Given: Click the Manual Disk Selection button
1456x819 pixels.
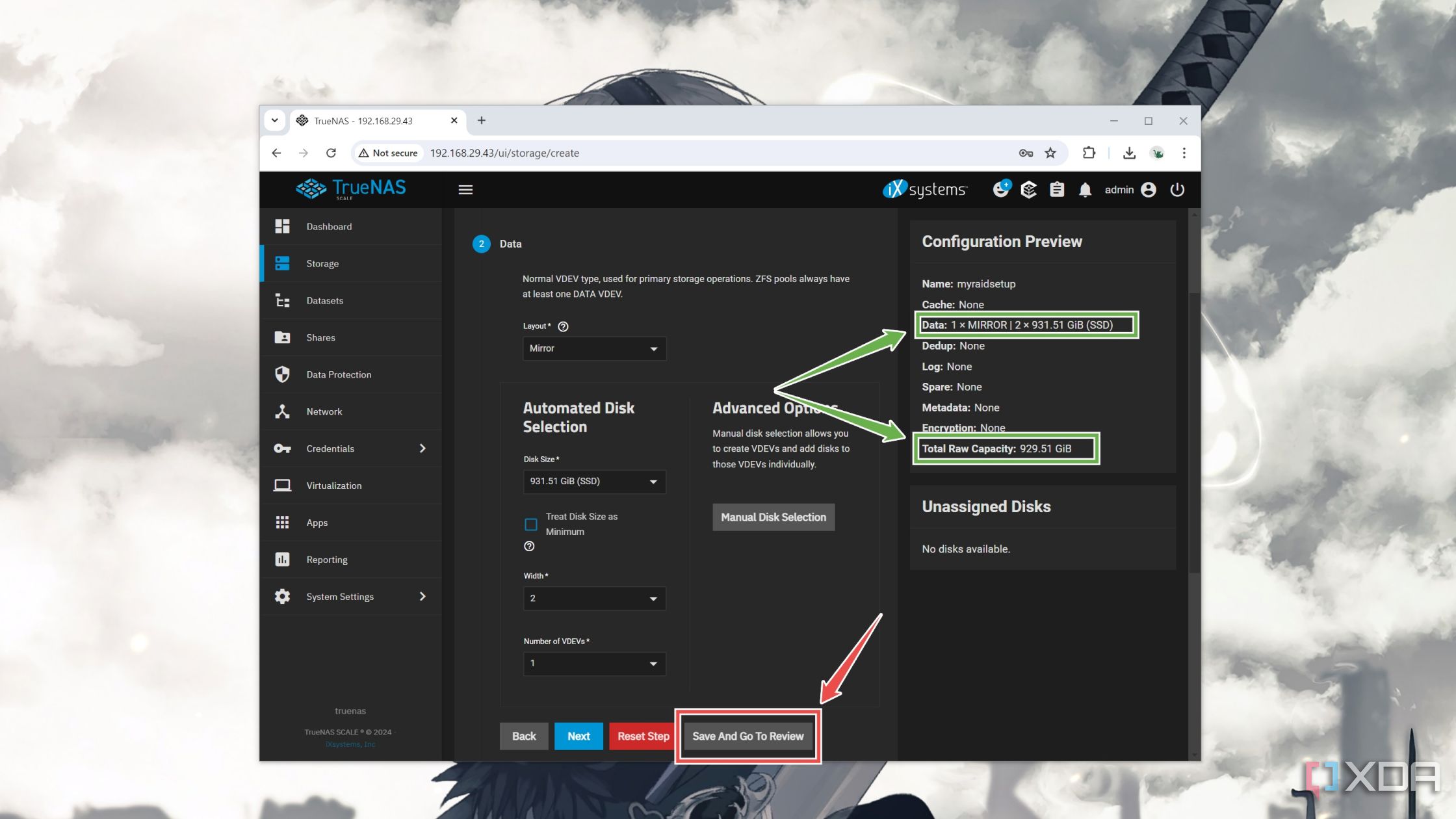Looking at the screenshot, I should (773, 517).
